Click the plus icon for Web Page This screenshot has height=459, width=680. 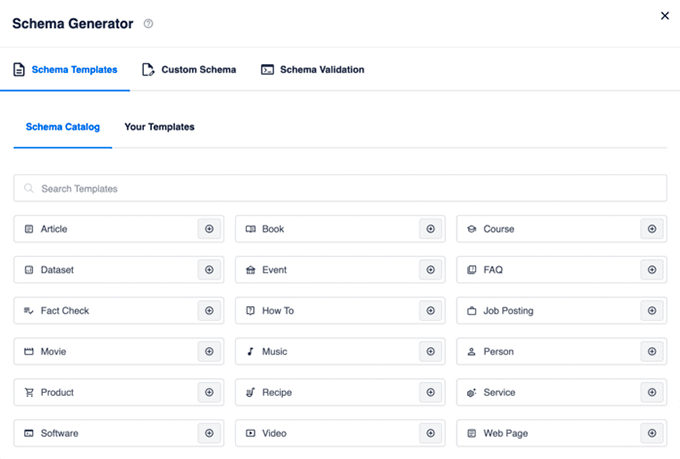652,434
